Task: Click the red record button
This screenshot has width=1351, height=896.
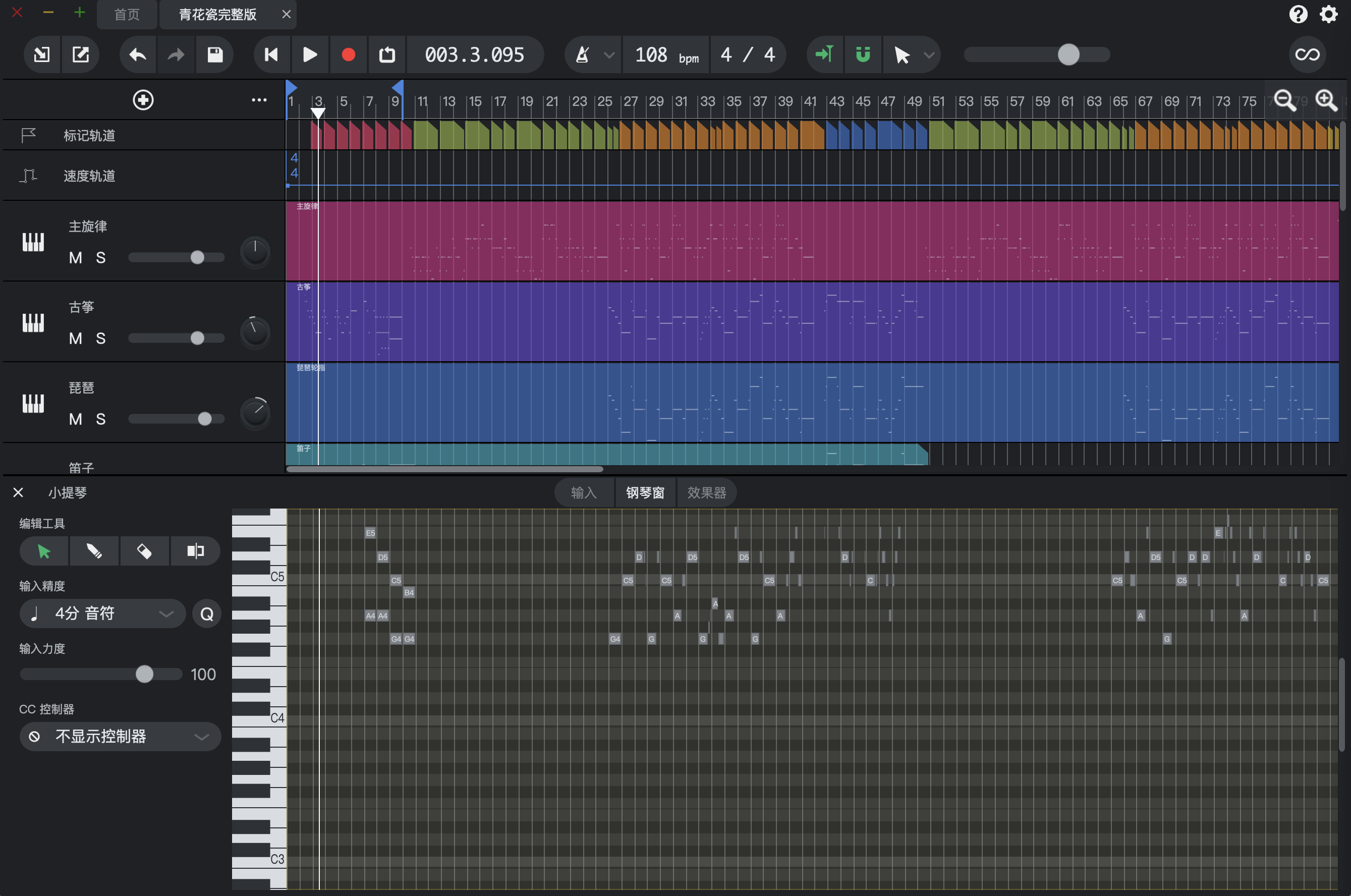Action: pyautogui.click(x=348, y=55)
